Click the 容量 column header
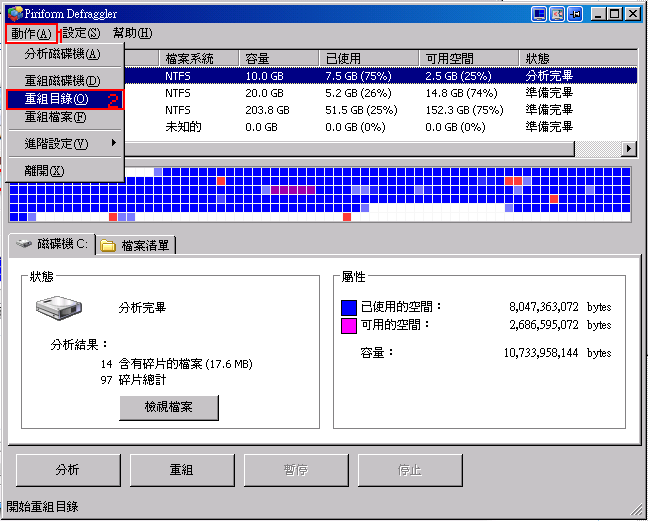Image resolution: width=648 pixels, height=521 pixels. 279,59
